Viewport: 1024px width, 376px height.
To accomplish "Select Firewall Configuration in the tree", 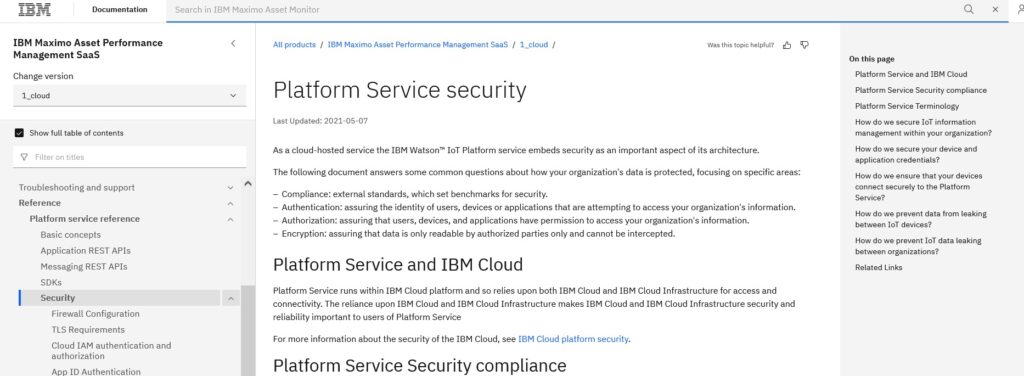I will click(95, 314).
